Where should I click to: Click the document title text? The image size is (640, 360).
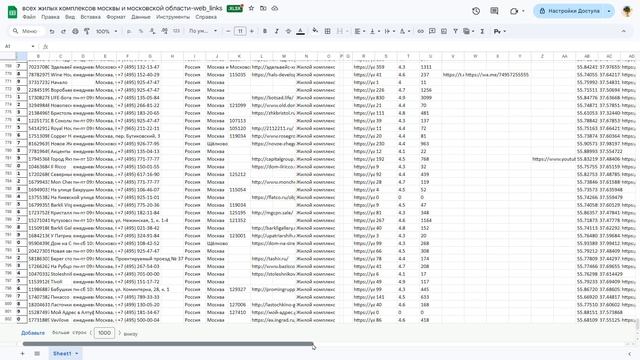pos(122,8)
